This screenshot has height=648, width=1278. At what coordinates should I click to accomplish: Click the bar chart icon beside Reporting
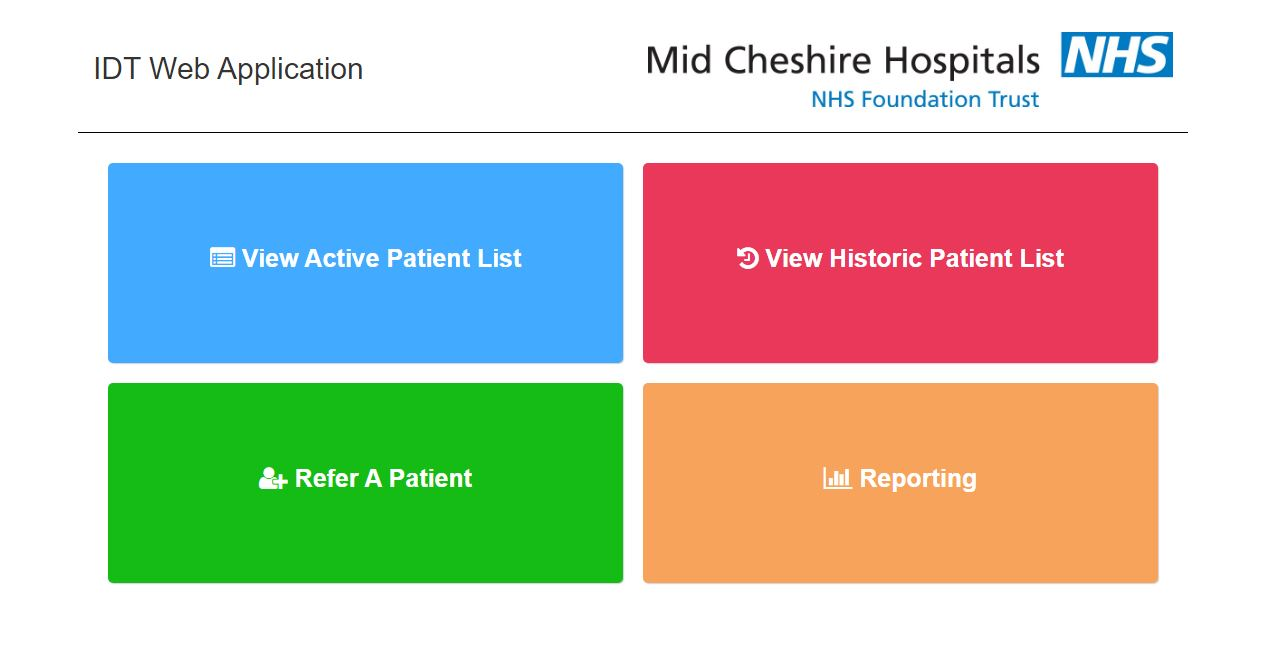(837, 479)
